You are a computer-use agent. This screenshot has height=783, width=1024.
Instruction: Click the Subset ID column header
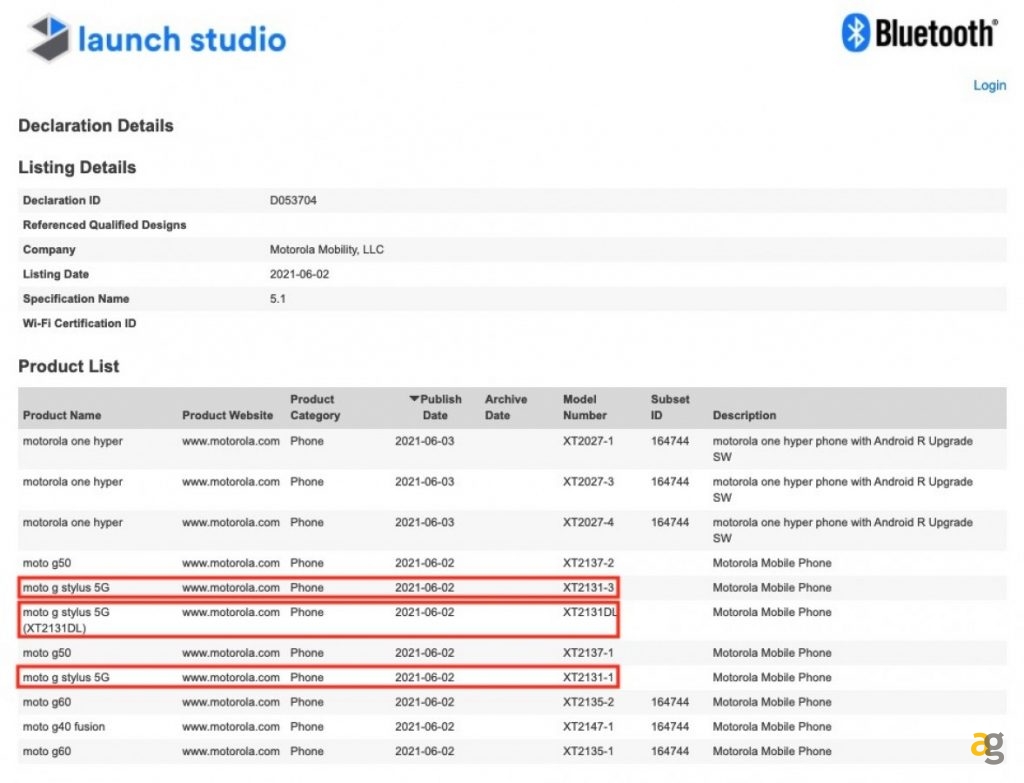670,407
